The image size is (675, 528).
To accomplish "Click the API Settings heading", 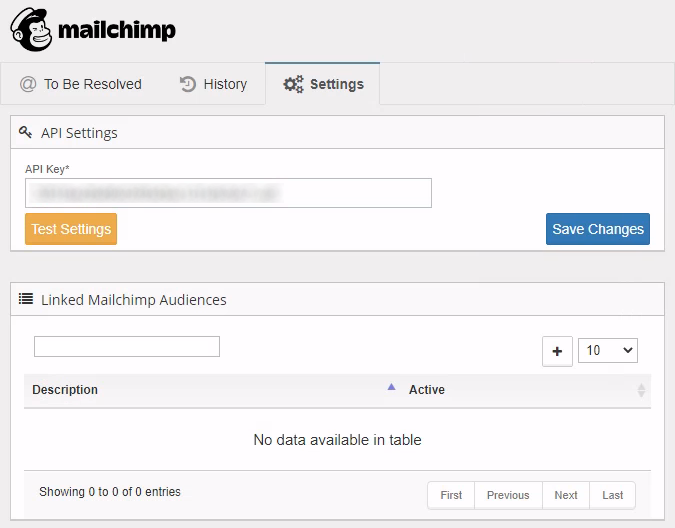I will 79,133.
